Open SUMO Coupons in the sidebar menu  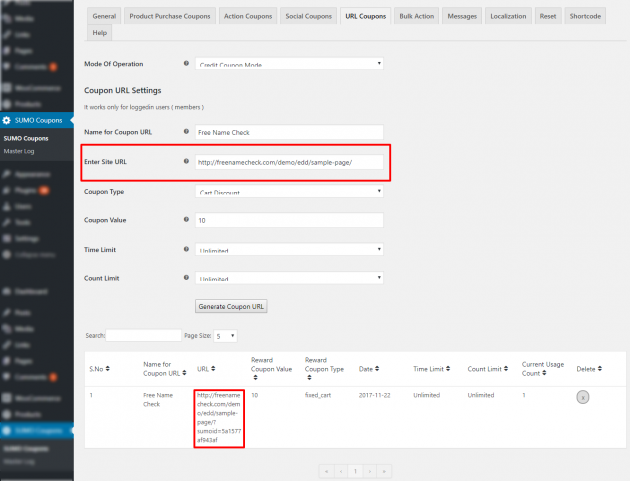tap(37, 120)
